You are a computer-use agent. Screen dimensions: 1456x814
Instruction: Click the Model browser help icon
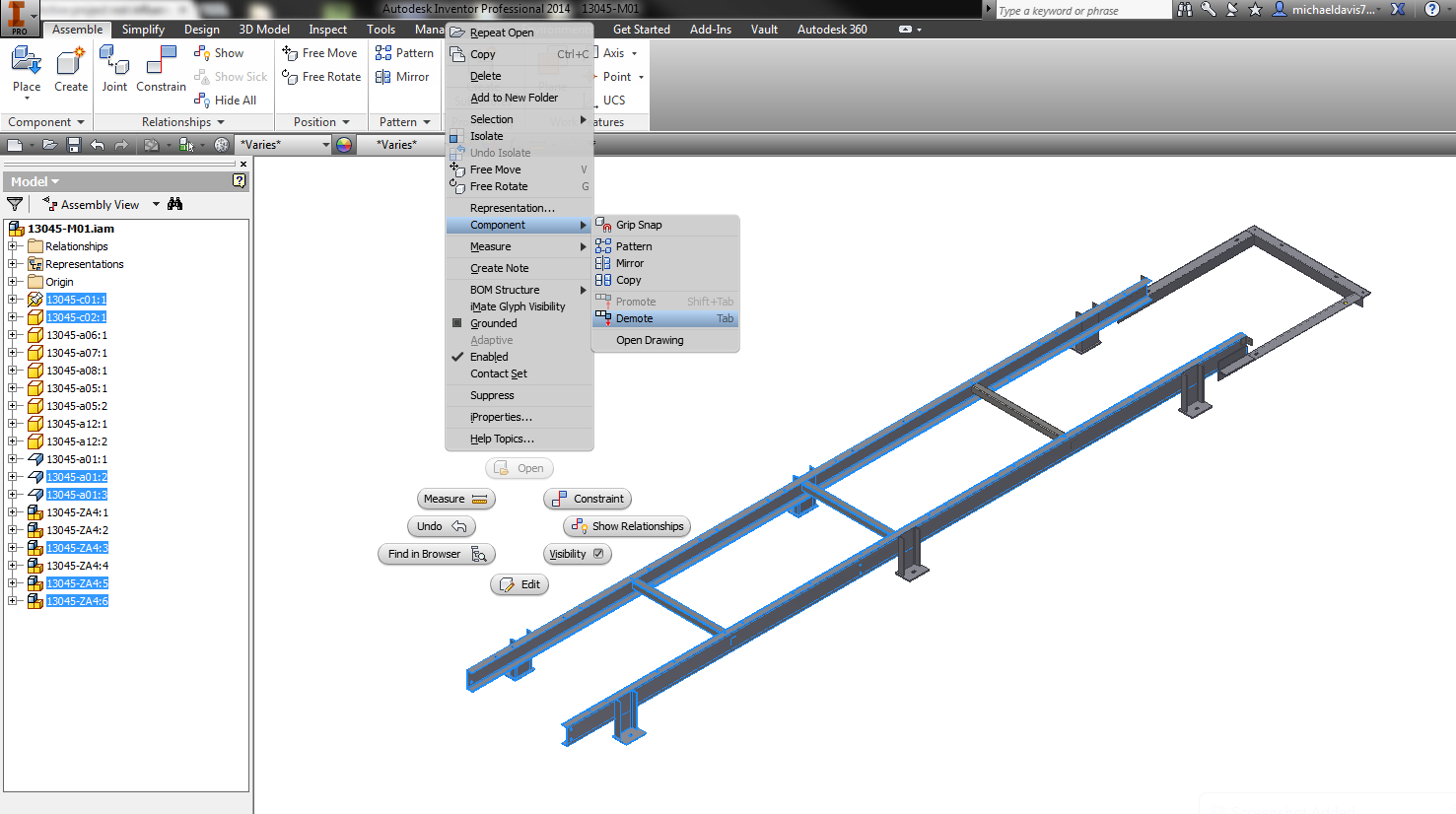pos(239,180)
